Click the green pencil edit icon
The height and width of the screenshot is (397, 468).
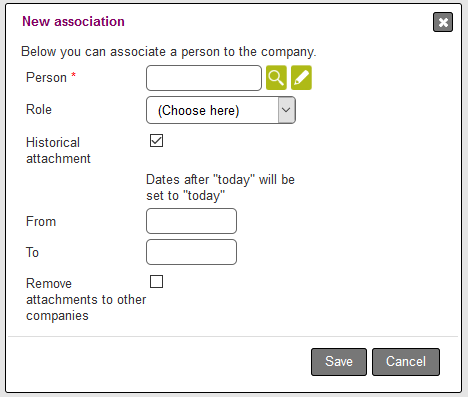pyautogui.click(x=301, y=78)
